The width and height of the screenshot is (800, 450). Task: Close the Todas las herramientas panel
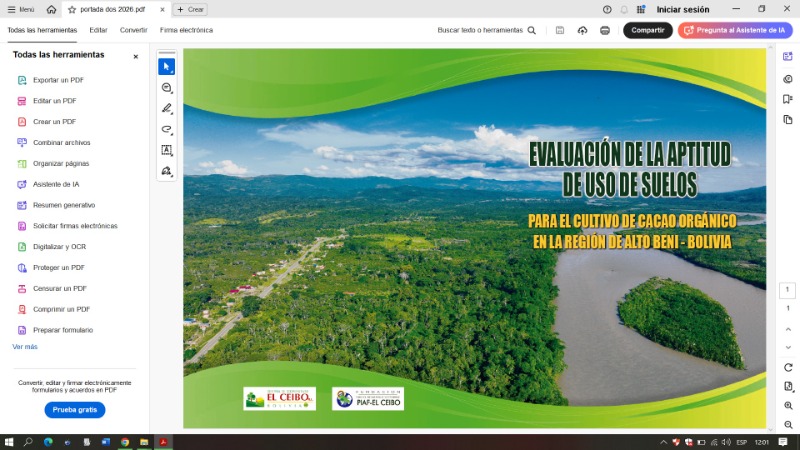pos(136,56)
